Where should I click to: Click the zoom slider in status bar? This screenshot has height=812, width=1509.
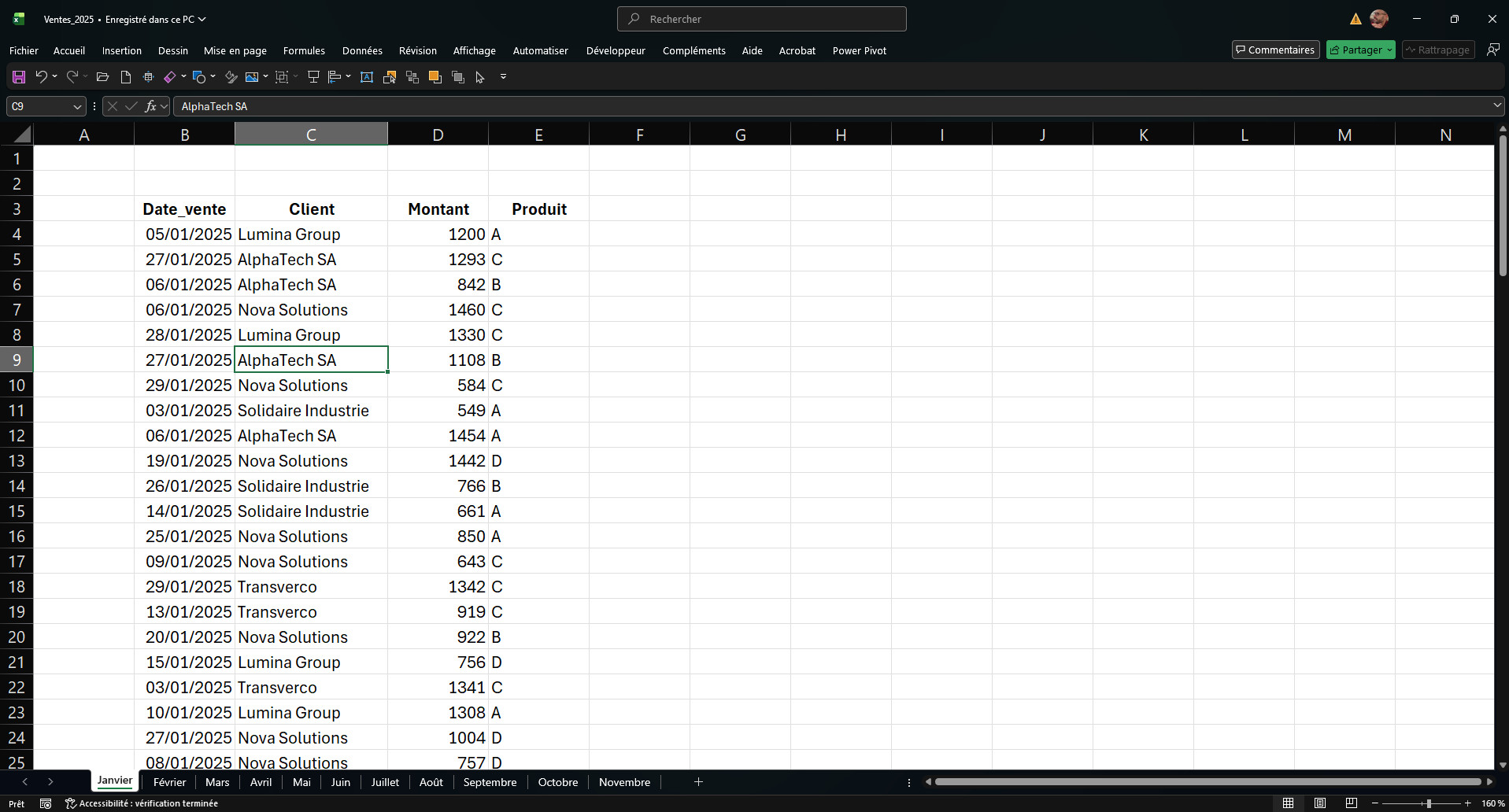(1428, 803)
